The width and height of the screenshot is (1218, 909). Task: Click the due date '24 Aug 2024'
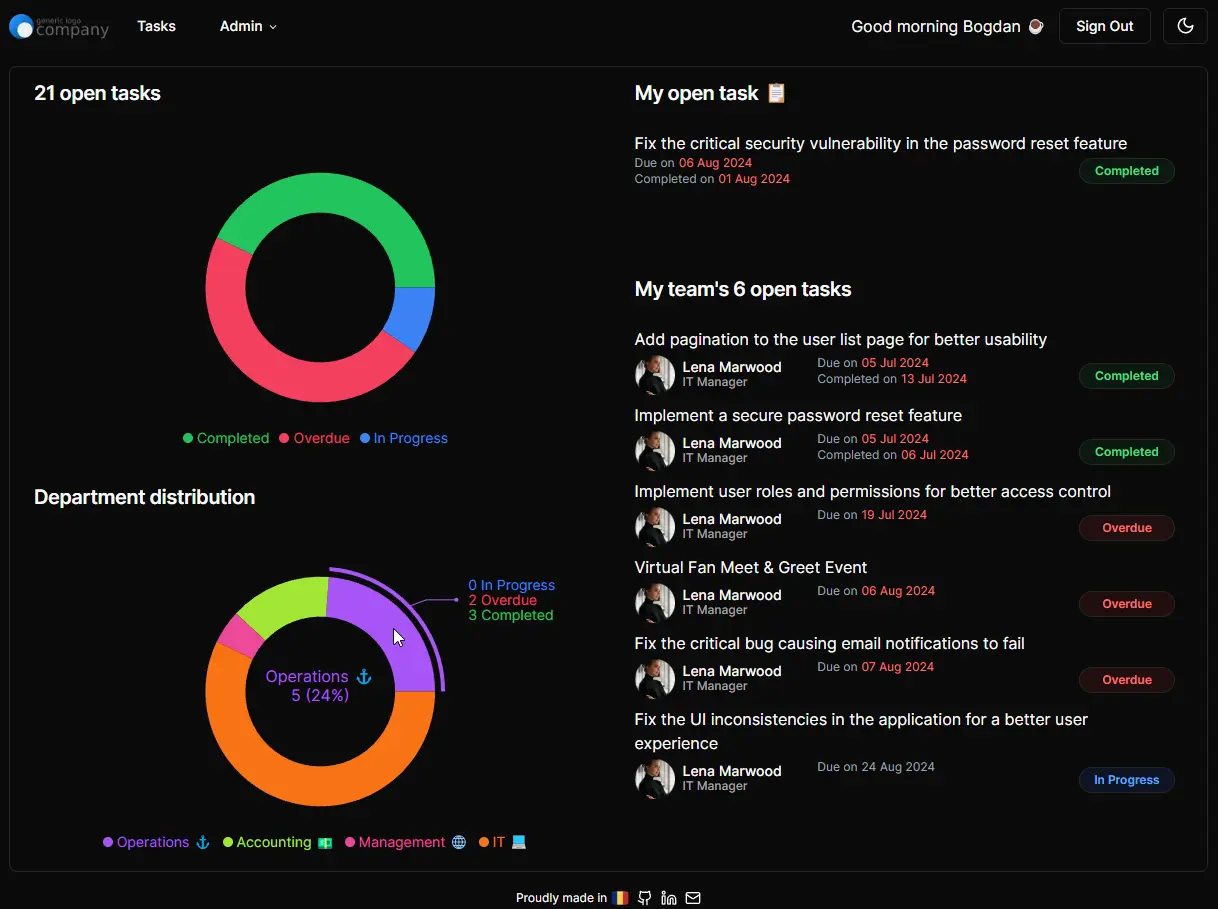[x=898, y=767]
